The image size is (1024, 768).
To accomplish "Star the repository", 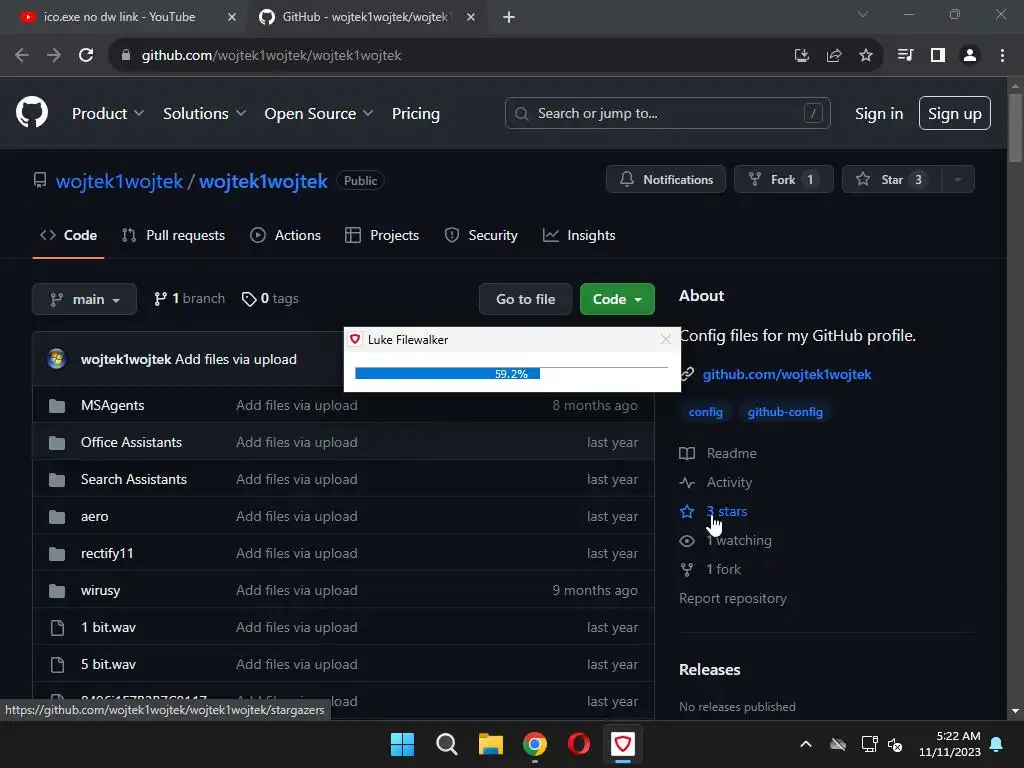I will [x=892, y=180].
